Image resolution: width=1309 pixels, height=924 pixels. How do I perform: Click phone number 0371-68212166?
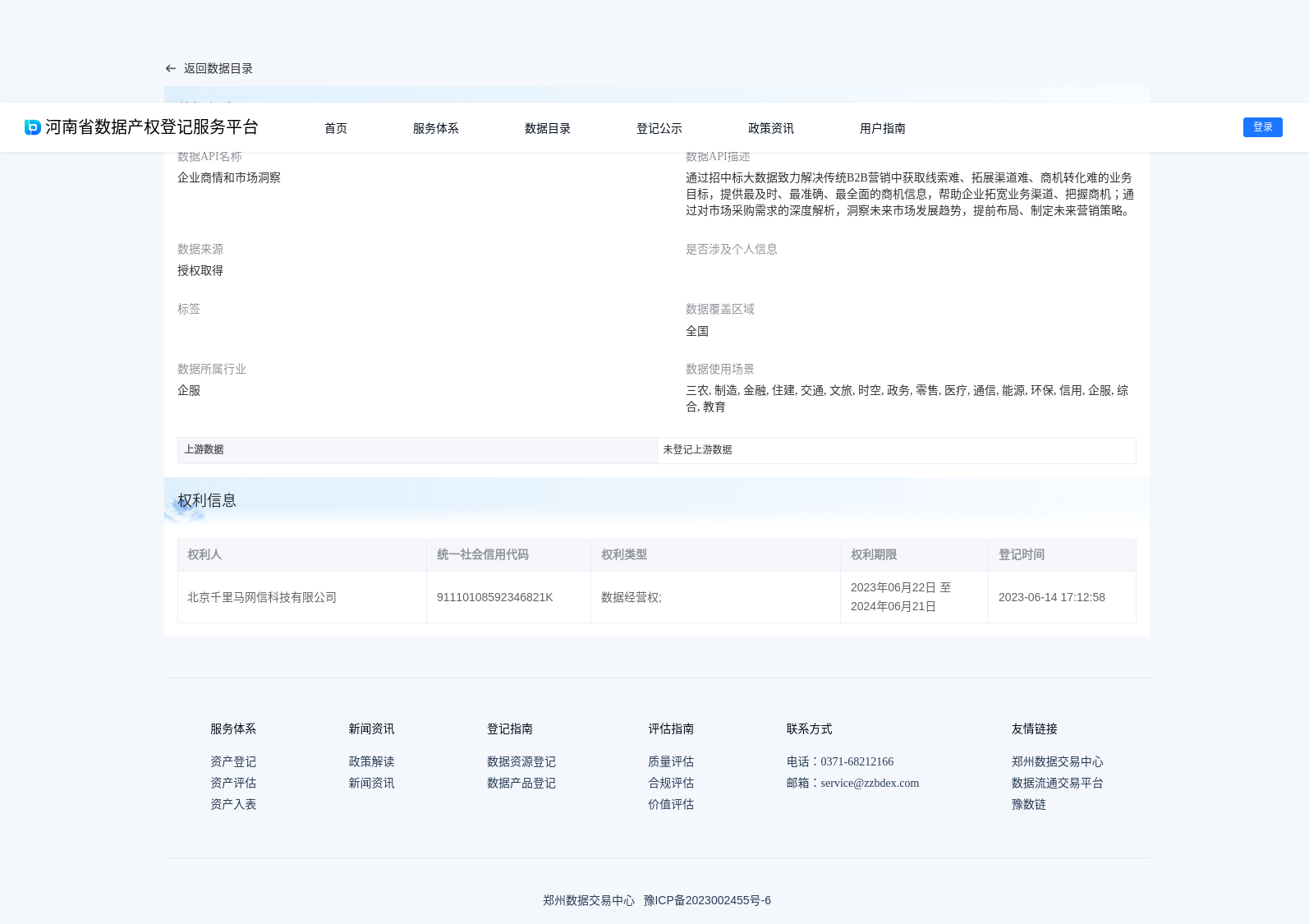click(857, 762)
